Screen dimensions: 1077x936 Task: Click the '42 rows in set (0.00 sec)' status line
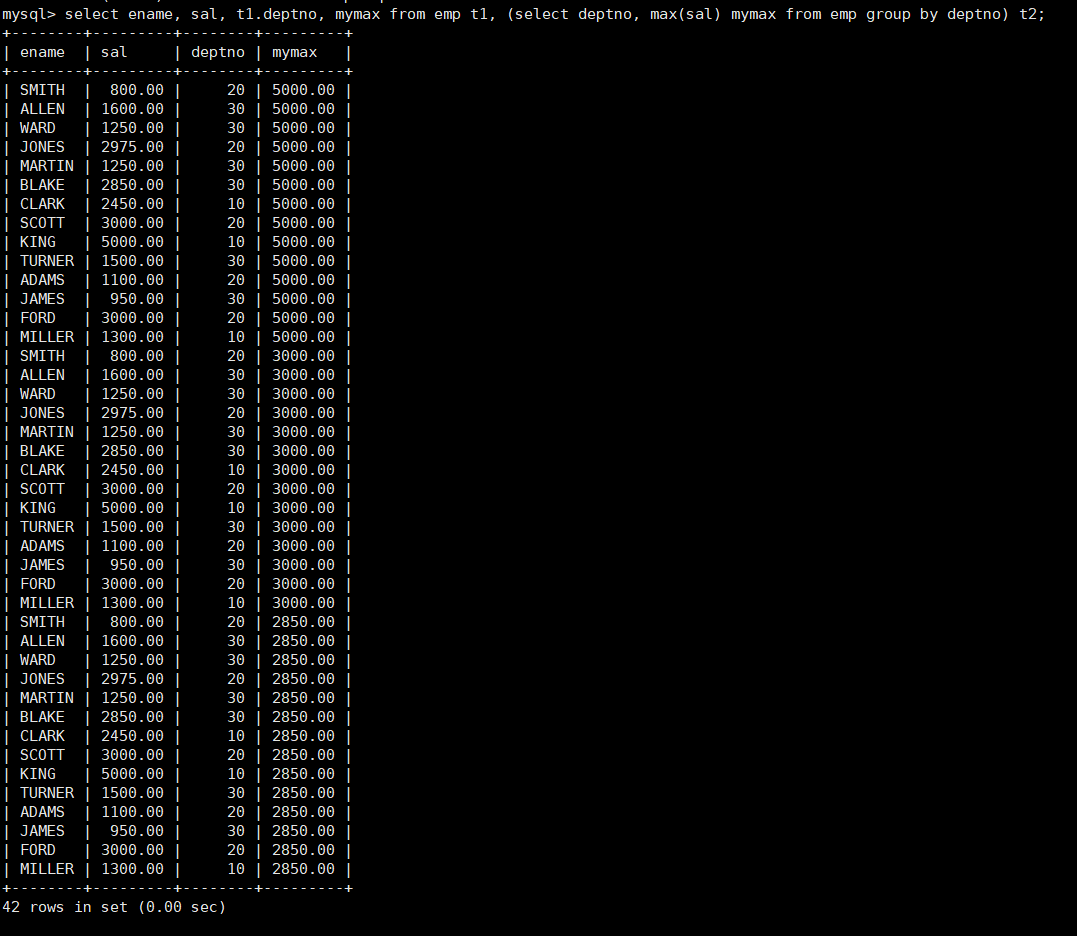tap(114, 907)
